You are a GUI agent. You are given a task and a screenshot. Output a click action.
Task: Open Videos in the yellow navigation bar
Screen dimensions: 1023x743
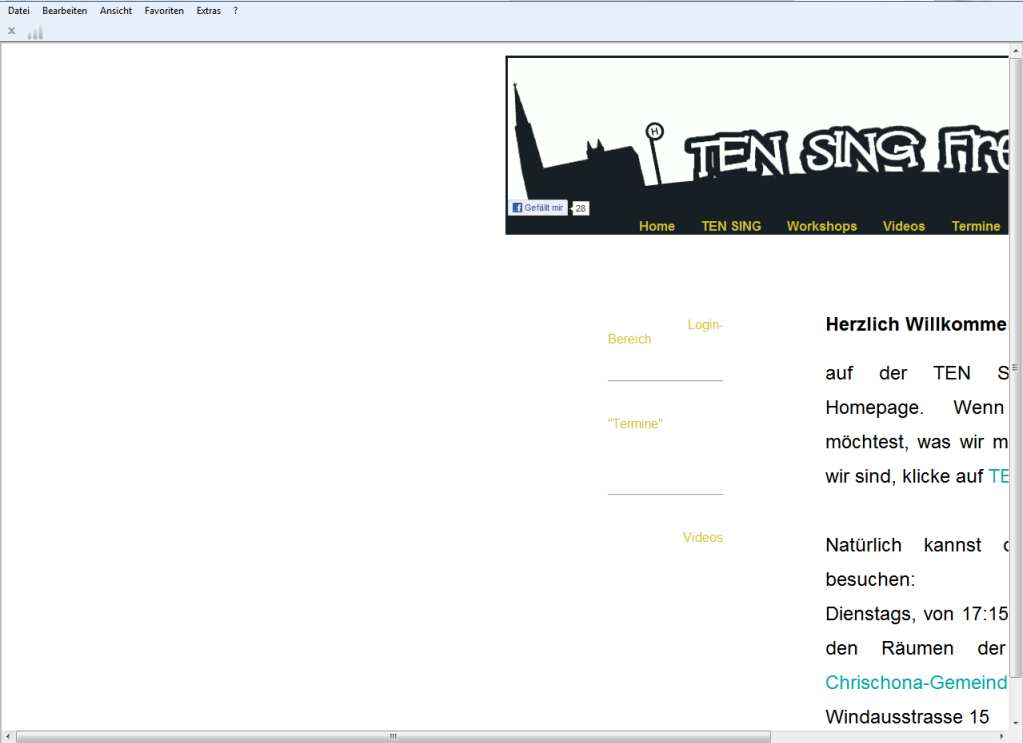tap(904, 226)
